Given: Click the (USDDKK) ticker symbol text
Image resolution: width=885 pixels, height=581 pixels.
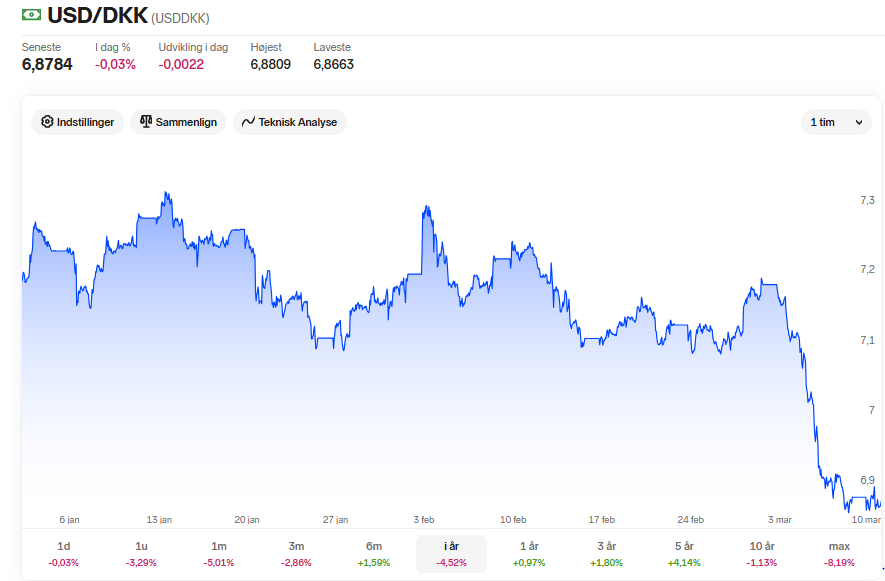Looking at the screenshot, I should click(x=180, y=18).
